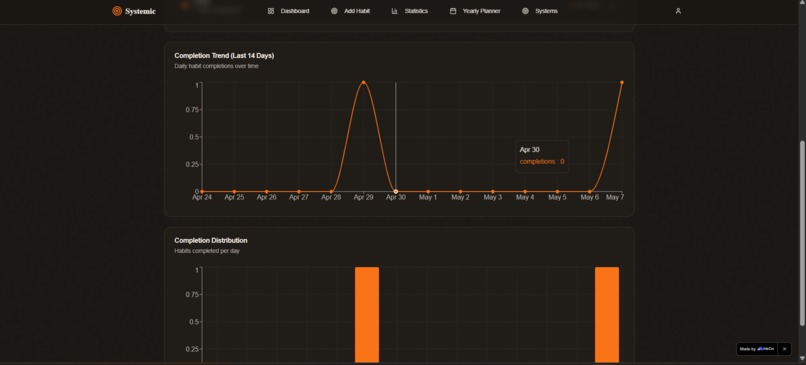This screenshot has height=365, width=806.
Task: Click the Completion Distribution heading
Action: click(x=211, y=240)
